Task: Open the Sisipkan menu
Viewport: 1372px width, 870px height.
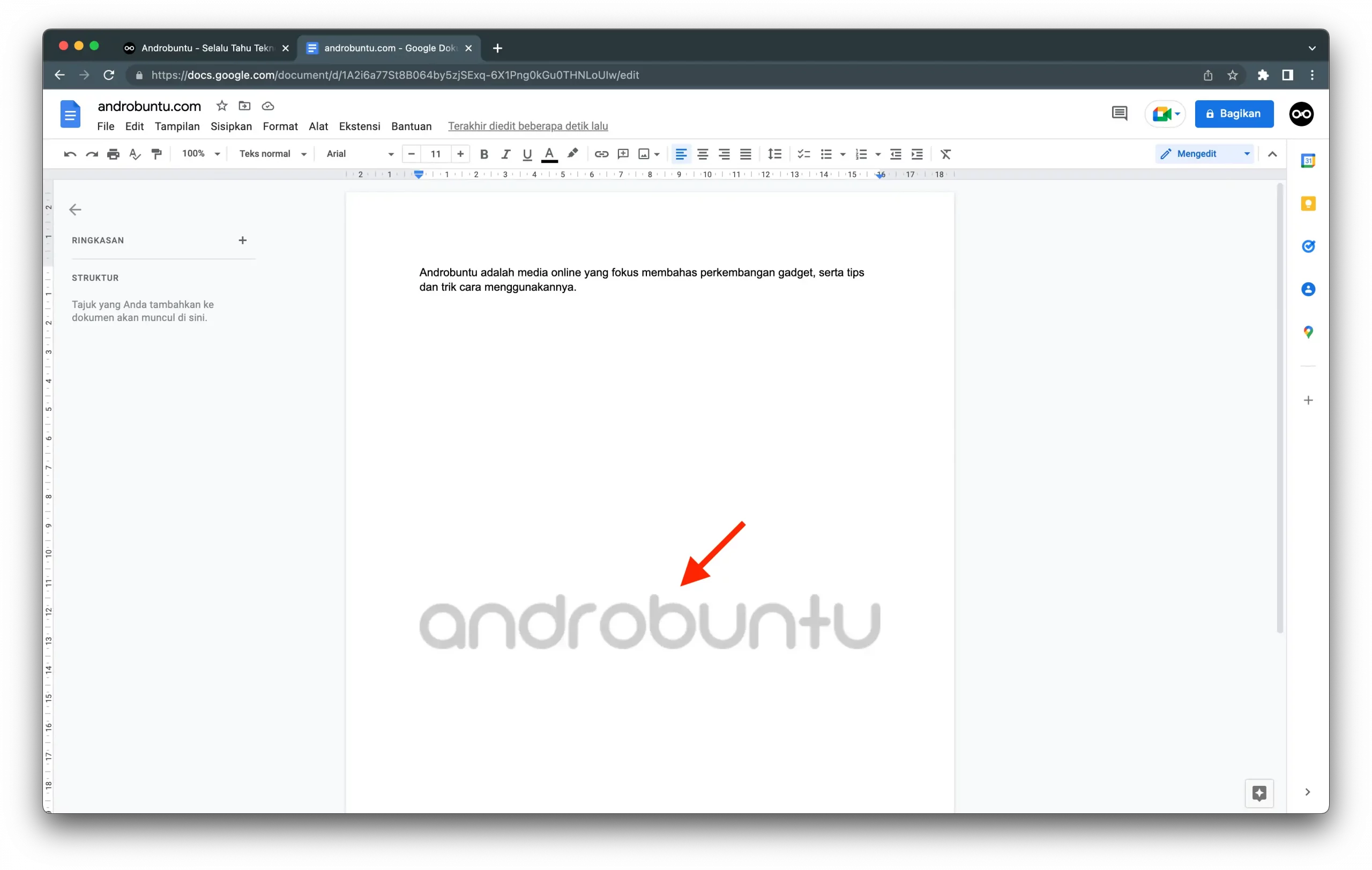Action: pos(231,126)
